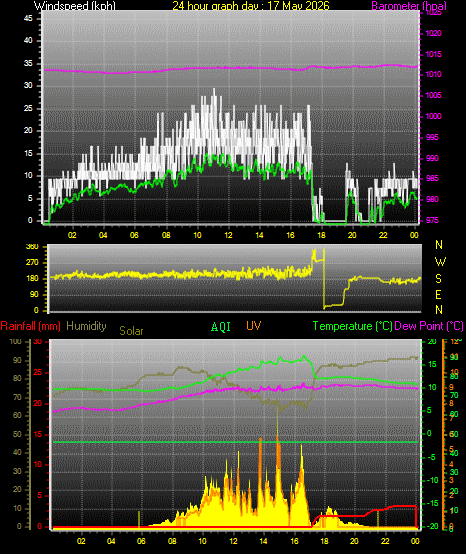Click the "975" barometer axis value
The height and width of the screenshot is (554, 466).
coord(432,220)
